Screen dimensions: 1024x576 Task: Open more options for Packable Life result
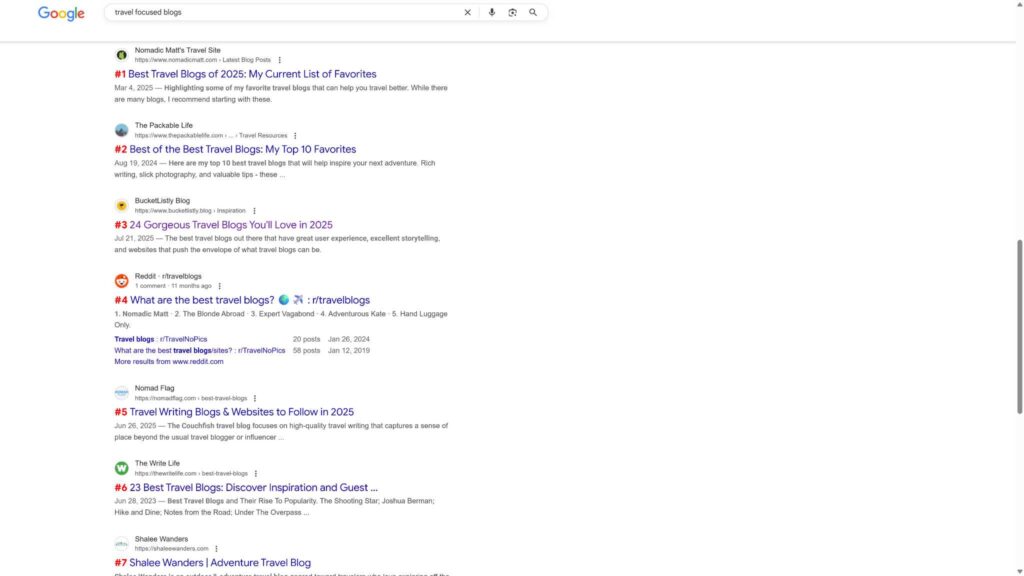(295, 136)
